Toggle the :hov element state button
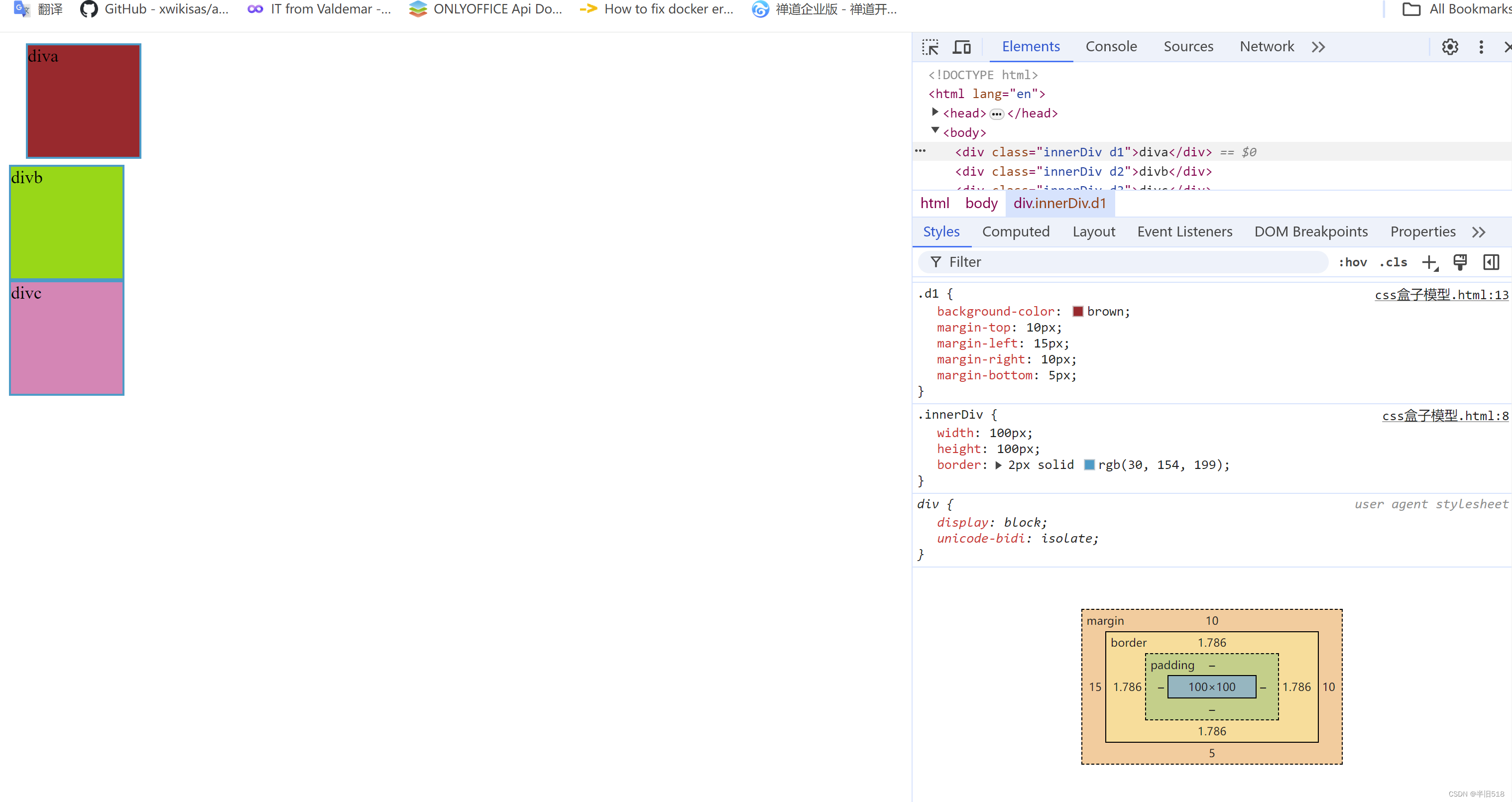The width and height of the screenshot is (1512, 802). click(1353, 262)
